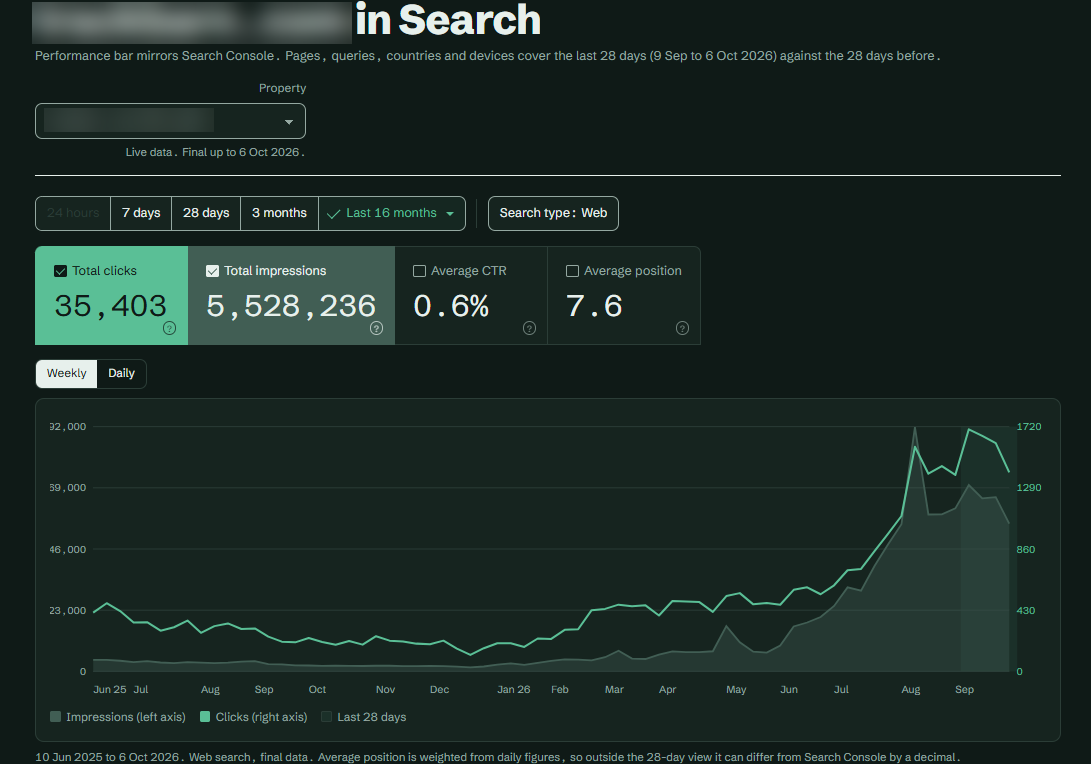Open the Property dropdown
This screenshot has height=764, width=1091.
point(170,121)
